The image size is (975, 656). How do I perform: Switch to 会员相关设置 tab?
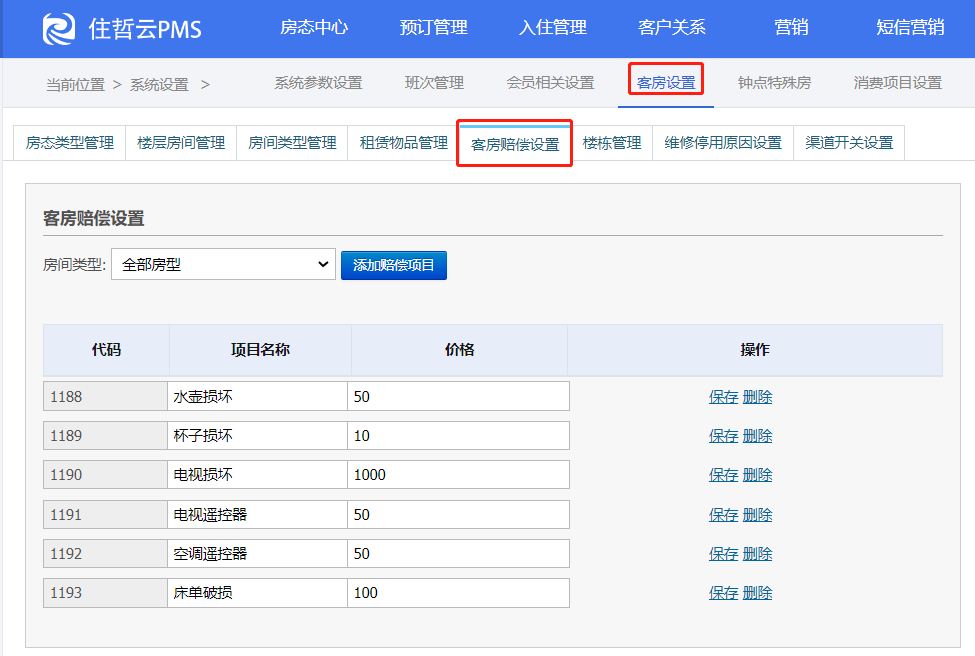[x=550, y=83]
